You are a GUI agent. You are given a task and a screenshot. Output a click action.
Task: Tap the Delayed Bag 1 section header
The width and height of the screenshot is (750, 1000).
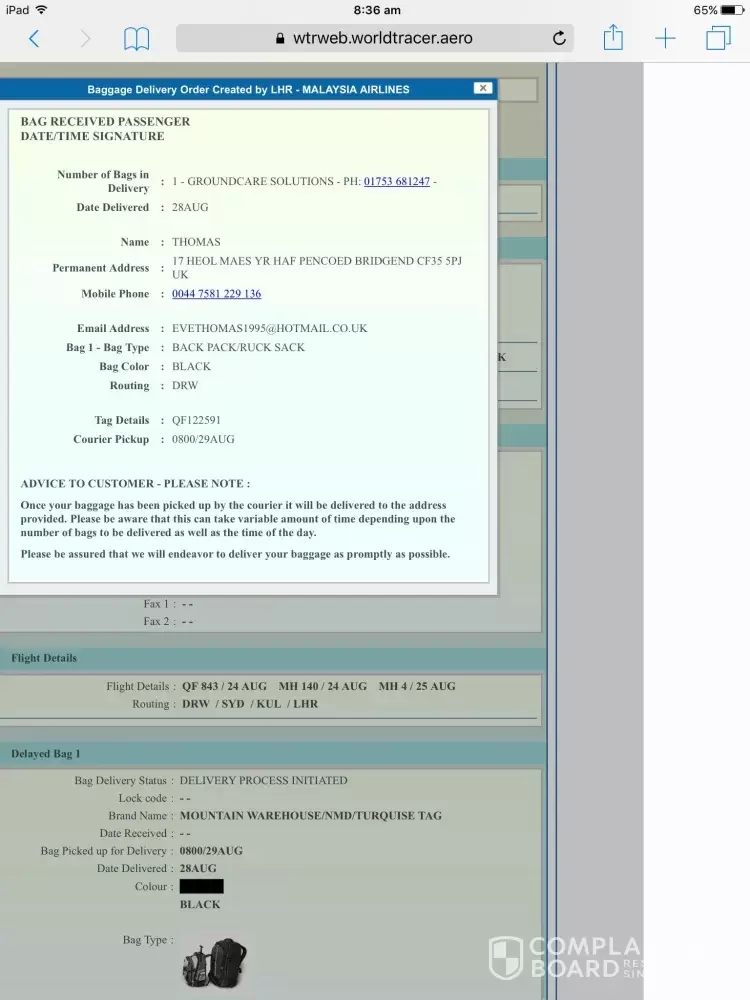tap(272, 754)
